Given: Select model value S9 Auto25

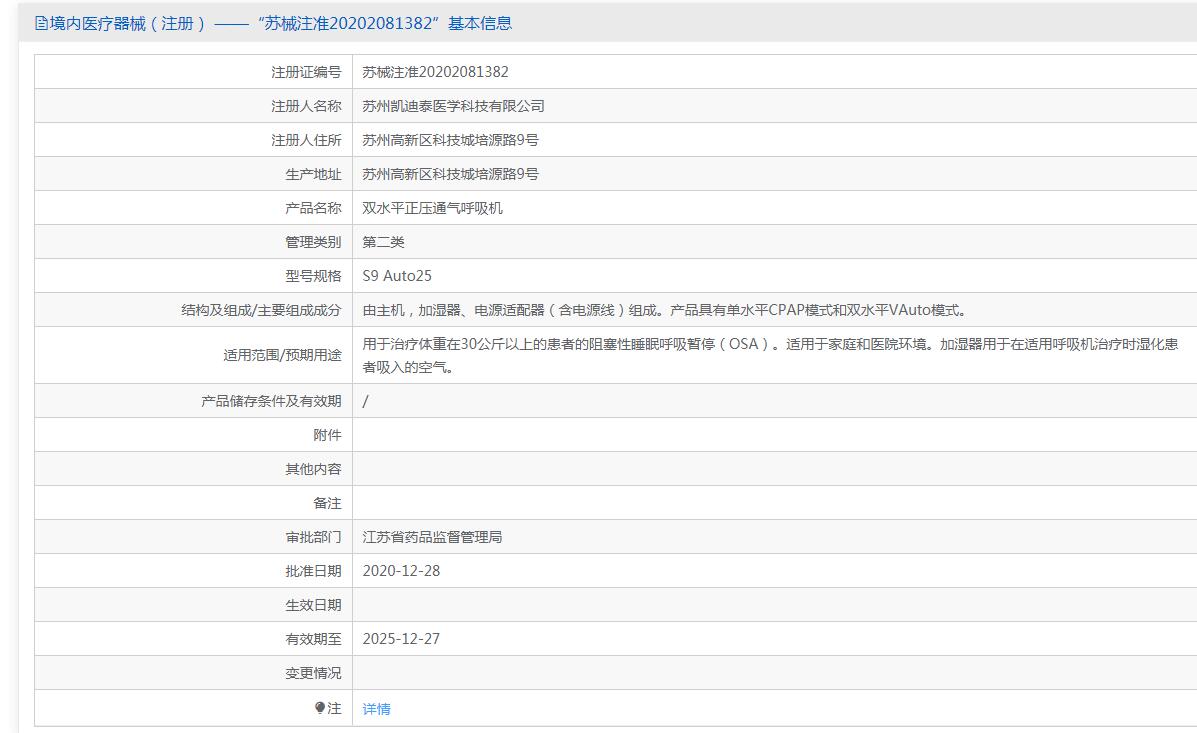Looking at the screenshot, I should pos(397,276).
